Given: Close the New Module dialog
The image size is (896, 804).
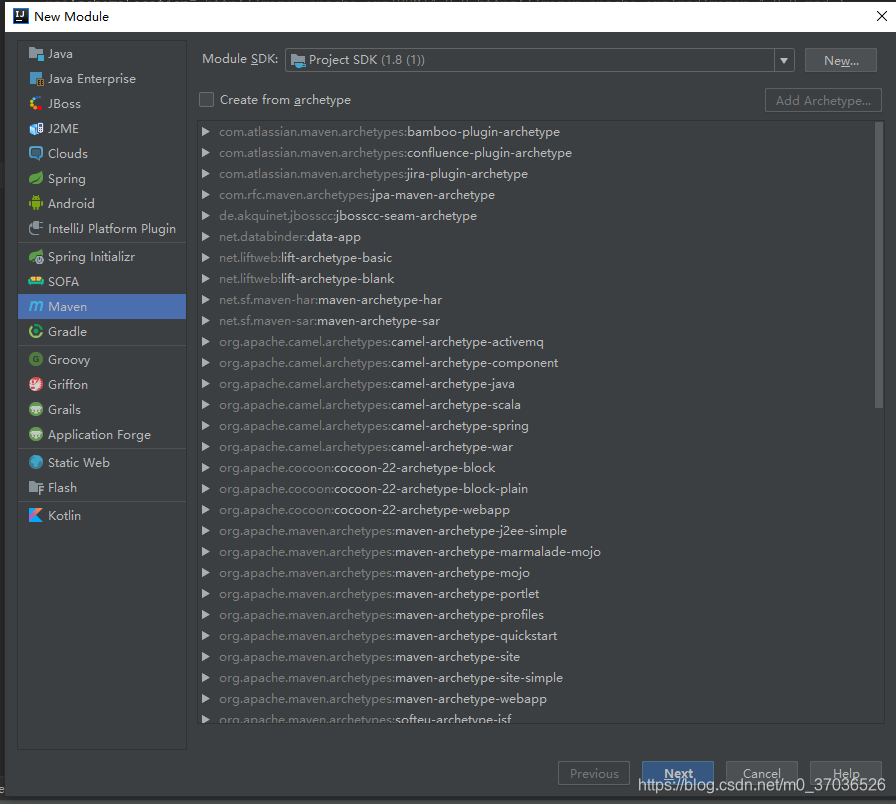Looking at the screenshot, I should [882, 16].
